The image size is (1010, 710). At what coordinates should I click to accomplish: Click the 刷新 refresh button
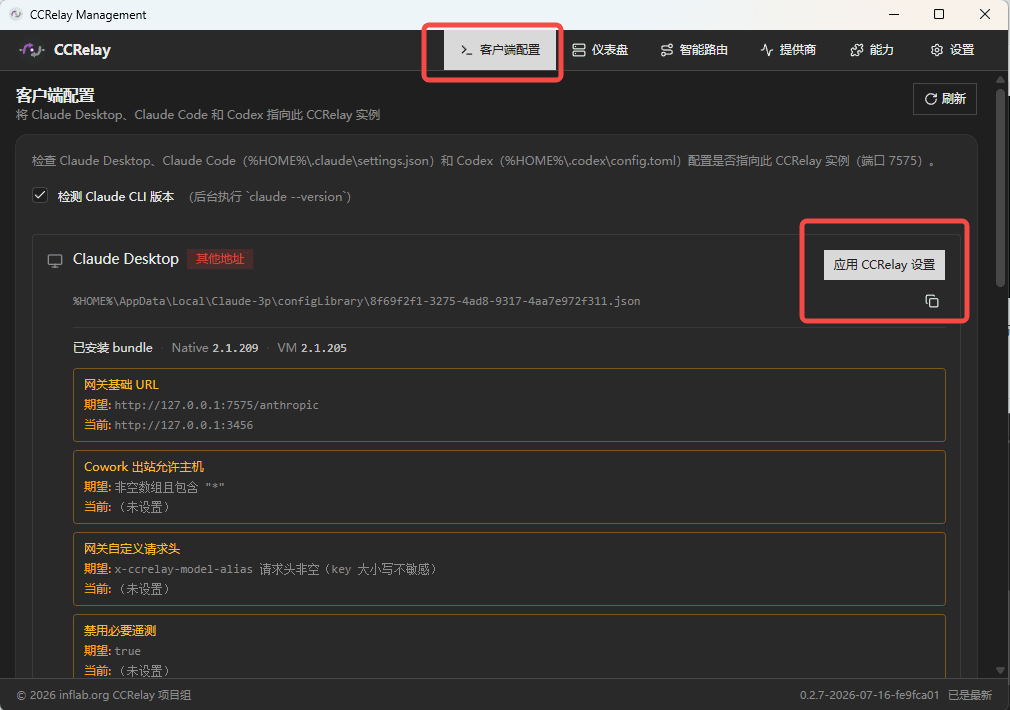pyautogui.click(x=944, y=99)
